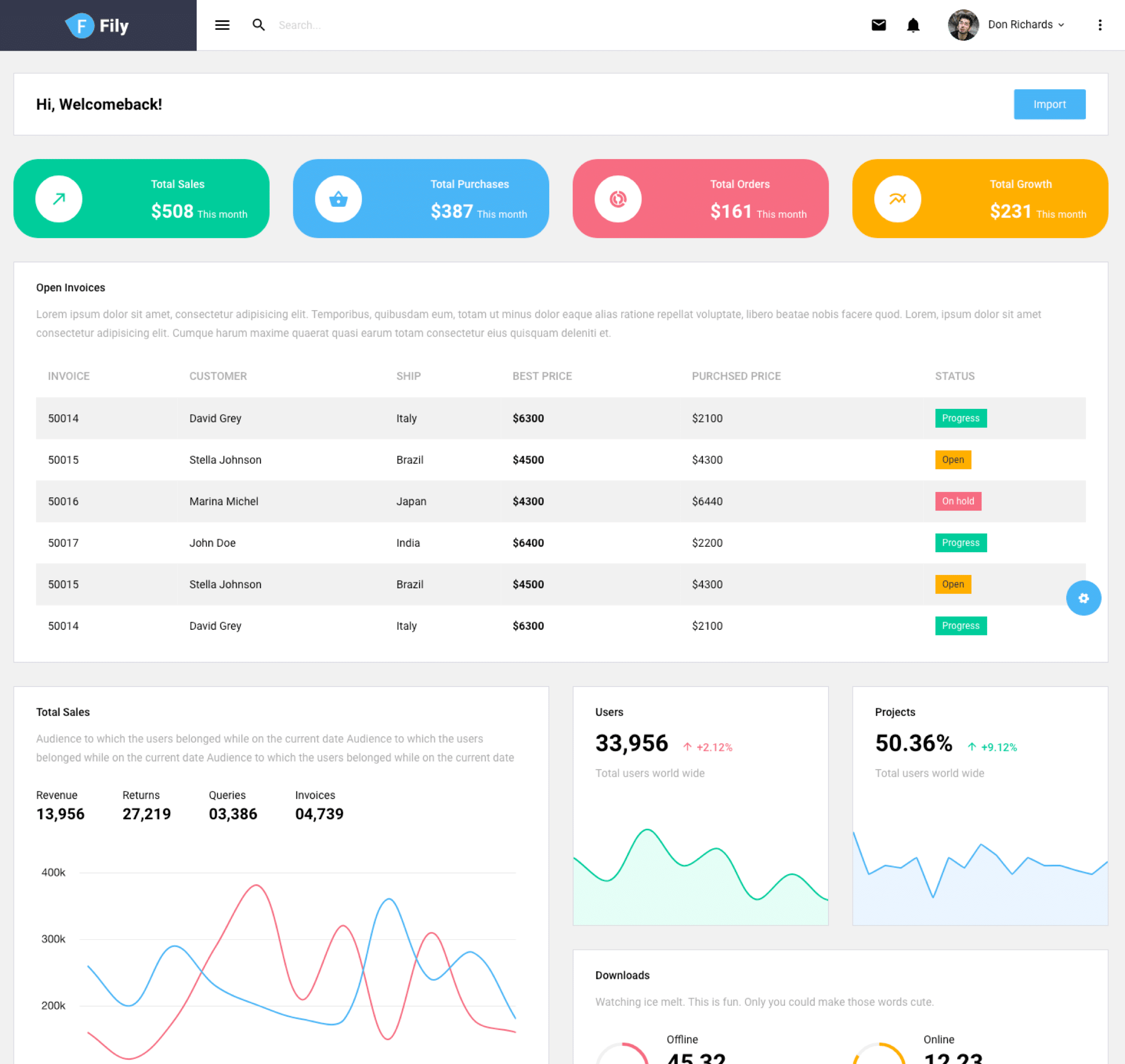The height and width of the screenshot is (1064, 1125).
Task: Open the mail inbox icon
Action: point(878,25)
